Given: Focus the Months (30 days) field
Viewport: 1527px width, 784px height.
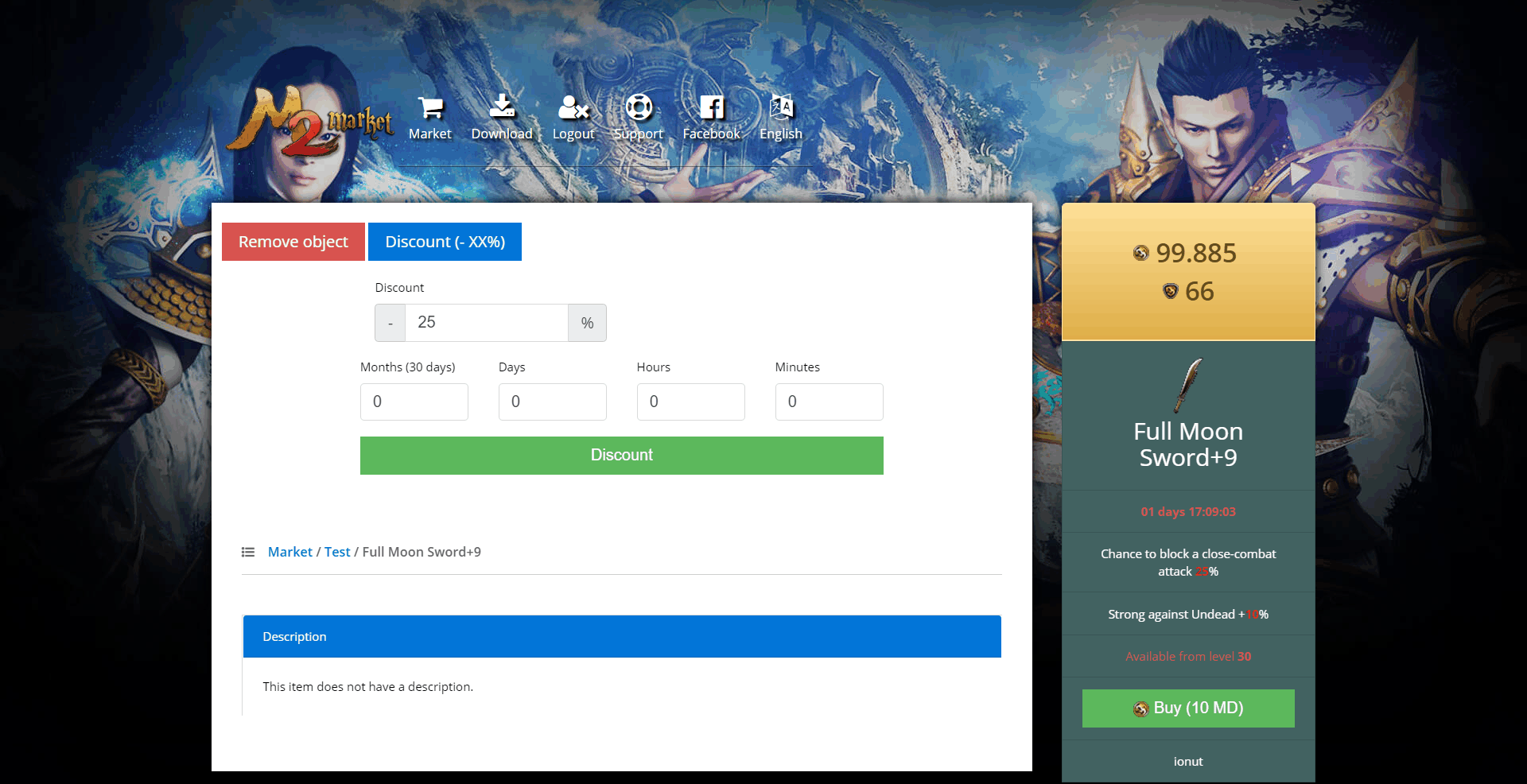Looking at the screenshot, I should [414, 402].
